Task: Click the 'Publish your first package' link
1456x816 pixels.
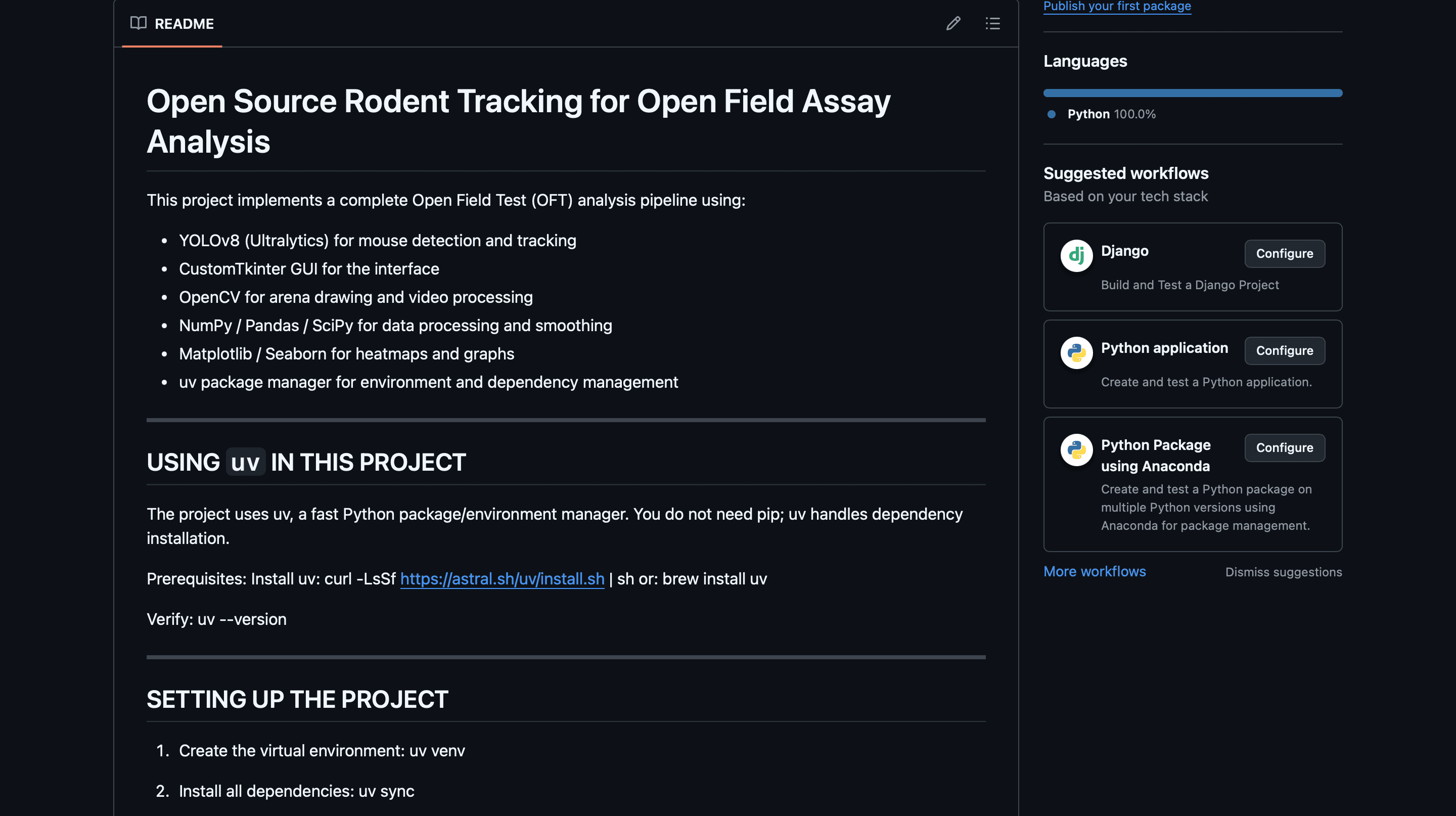Action: point(1117,6)
